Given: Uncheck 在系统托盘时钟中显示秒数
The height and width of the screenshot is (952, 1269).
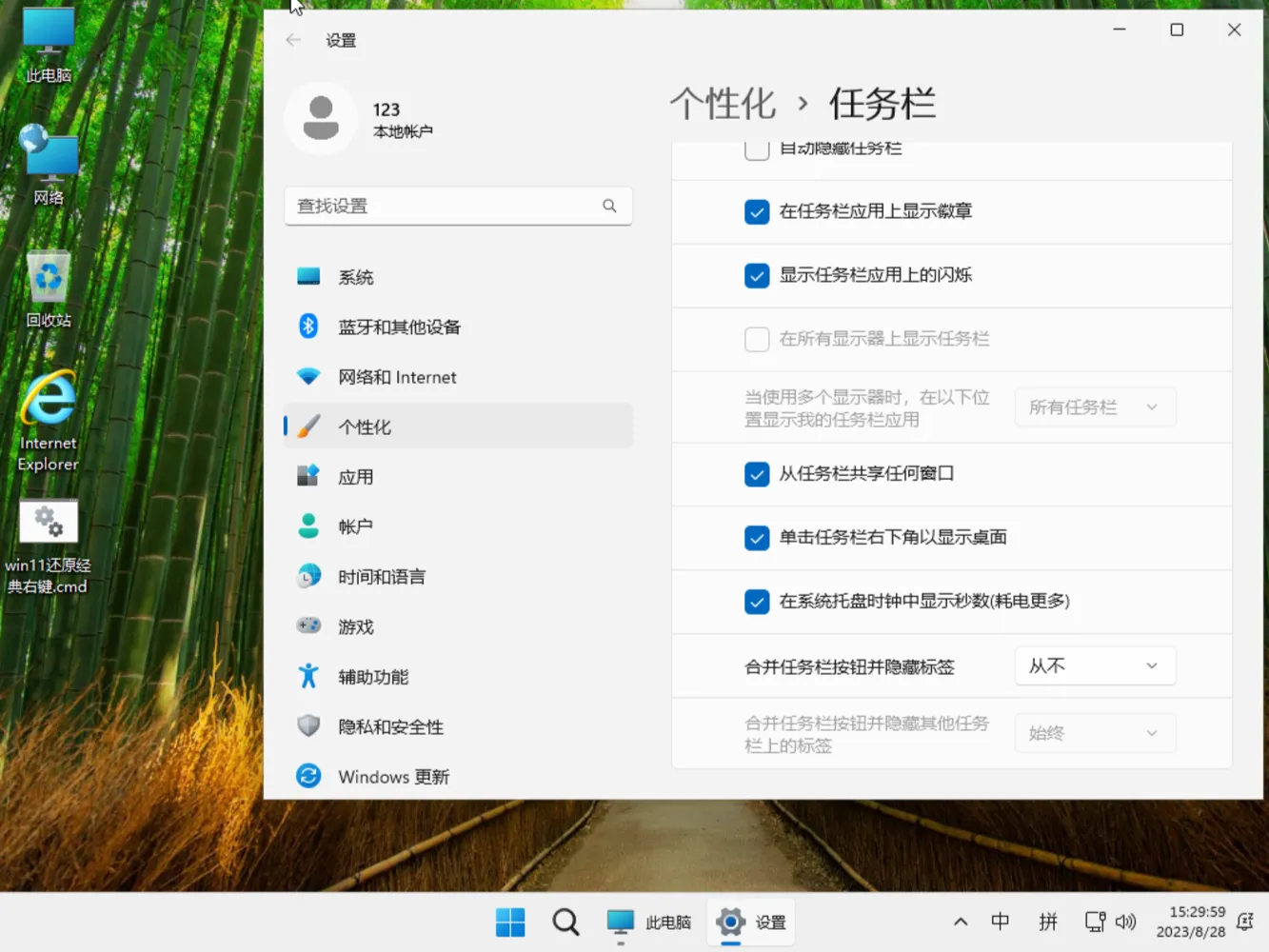Looking at the screenshot, I should pyautogui.click(x=757, y=602).
